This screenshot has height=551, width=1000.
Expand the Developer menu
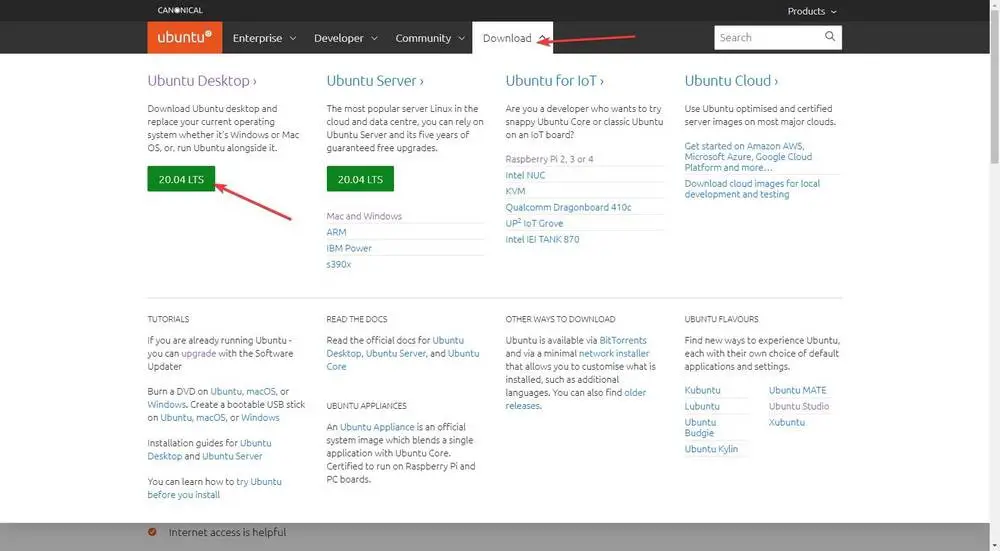pos(346,38)
